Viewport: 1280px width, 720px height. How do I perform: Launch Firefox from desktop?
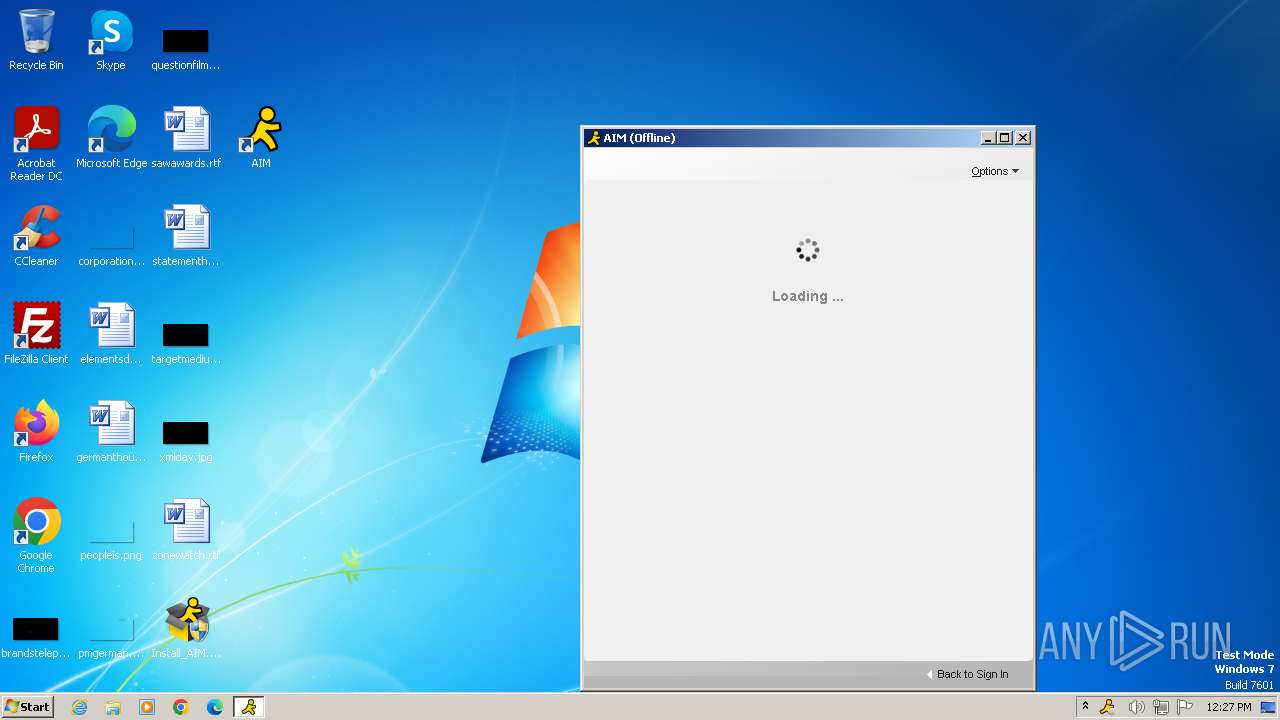pyautogui.click(x=36, y=432)
